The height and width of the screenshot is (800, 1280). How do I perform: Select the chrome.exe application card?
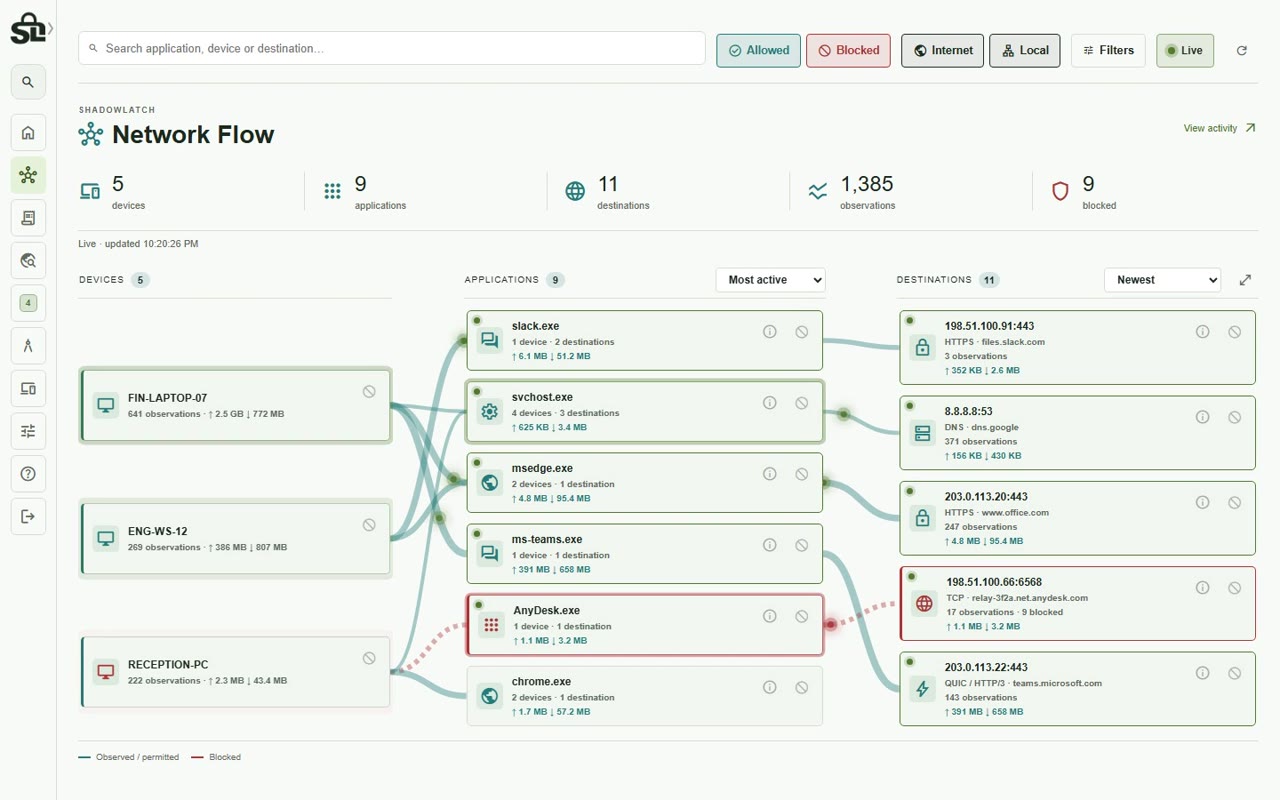point(645,696)
